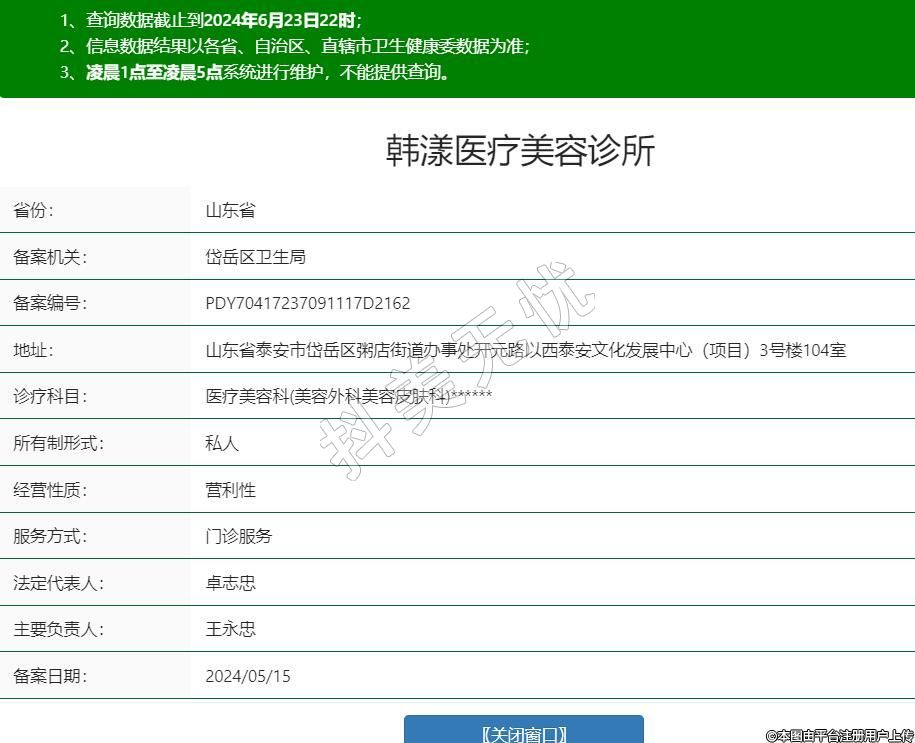Click the health commission data notice line

click(x=294, y=46)
